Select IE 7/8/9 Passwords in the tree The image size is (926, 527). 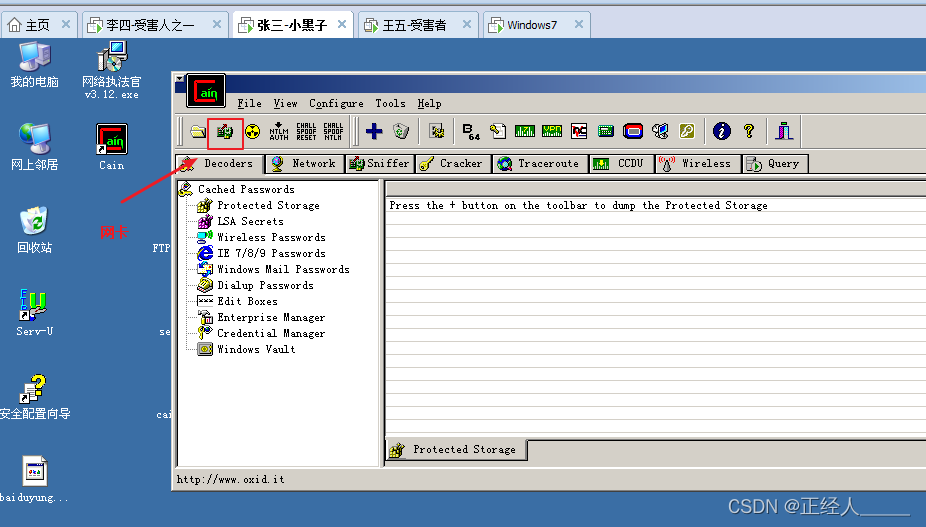[271, 253]
